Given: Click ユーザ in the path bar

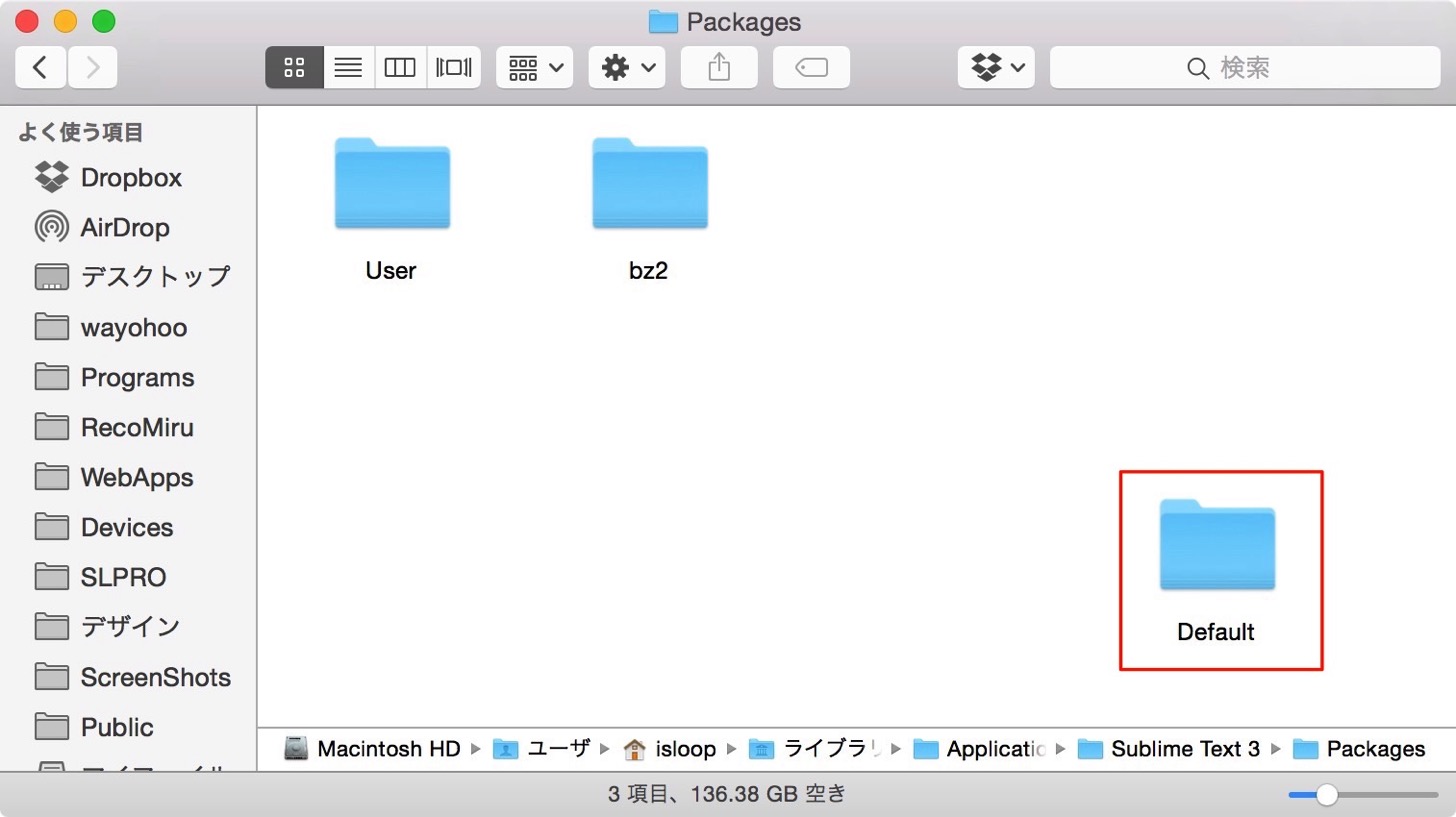Looking at the screenshot, I should (x=541, y=749).
